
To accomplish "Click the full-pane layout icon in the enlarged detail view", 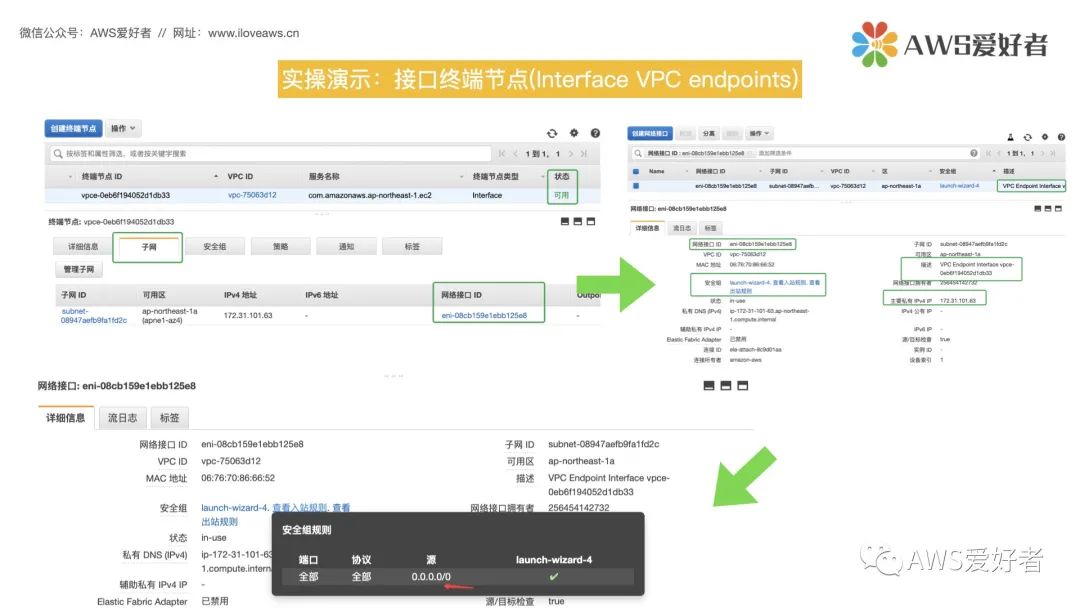I will tap(742, 386).
